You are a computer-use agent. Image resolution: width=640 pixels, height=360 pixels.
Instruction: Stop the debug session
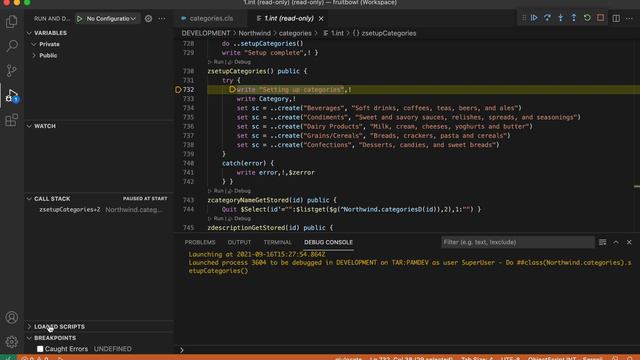[600, 18]
